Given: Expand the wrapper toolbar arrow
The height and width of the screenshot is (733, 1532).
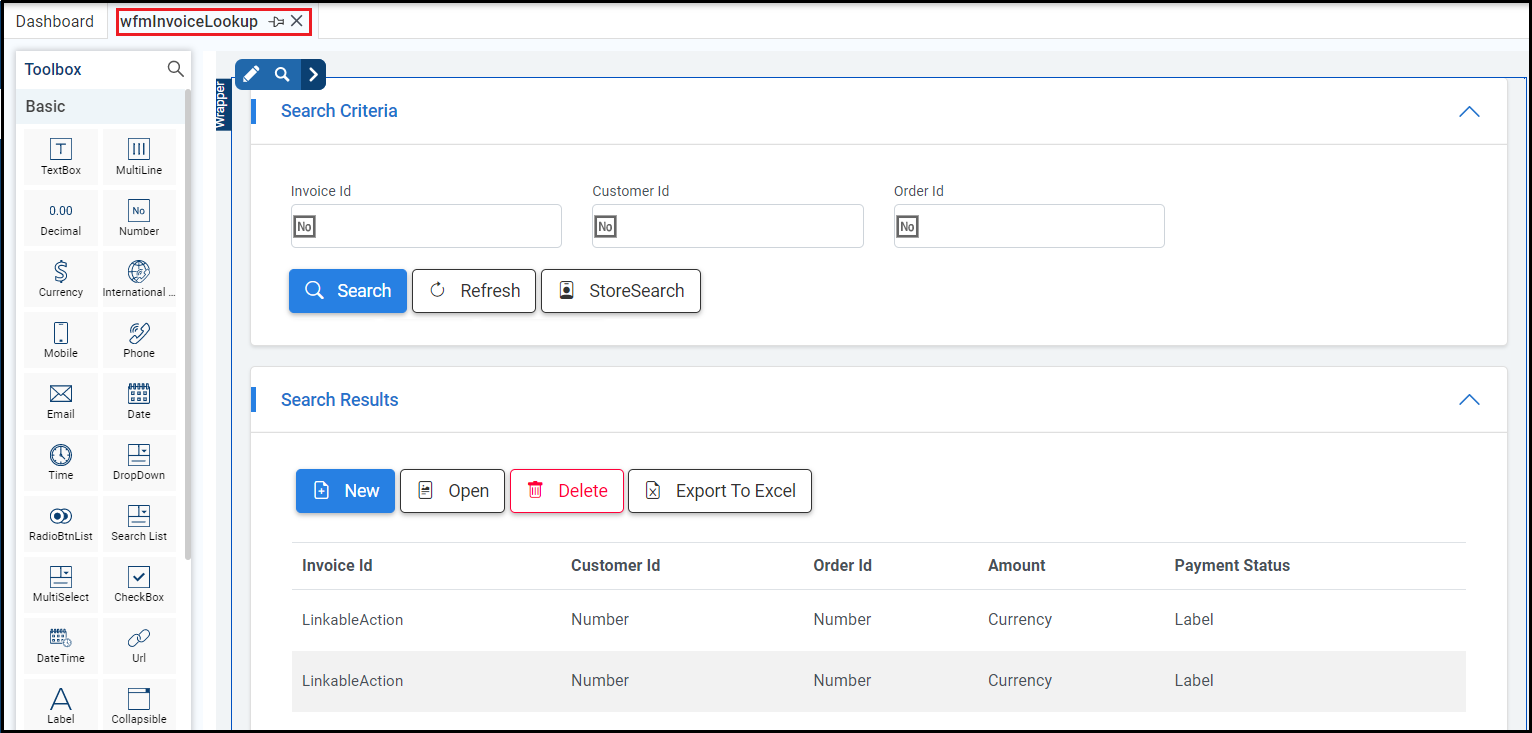Looking at the screenshot, I should click(x=313, y=74).
